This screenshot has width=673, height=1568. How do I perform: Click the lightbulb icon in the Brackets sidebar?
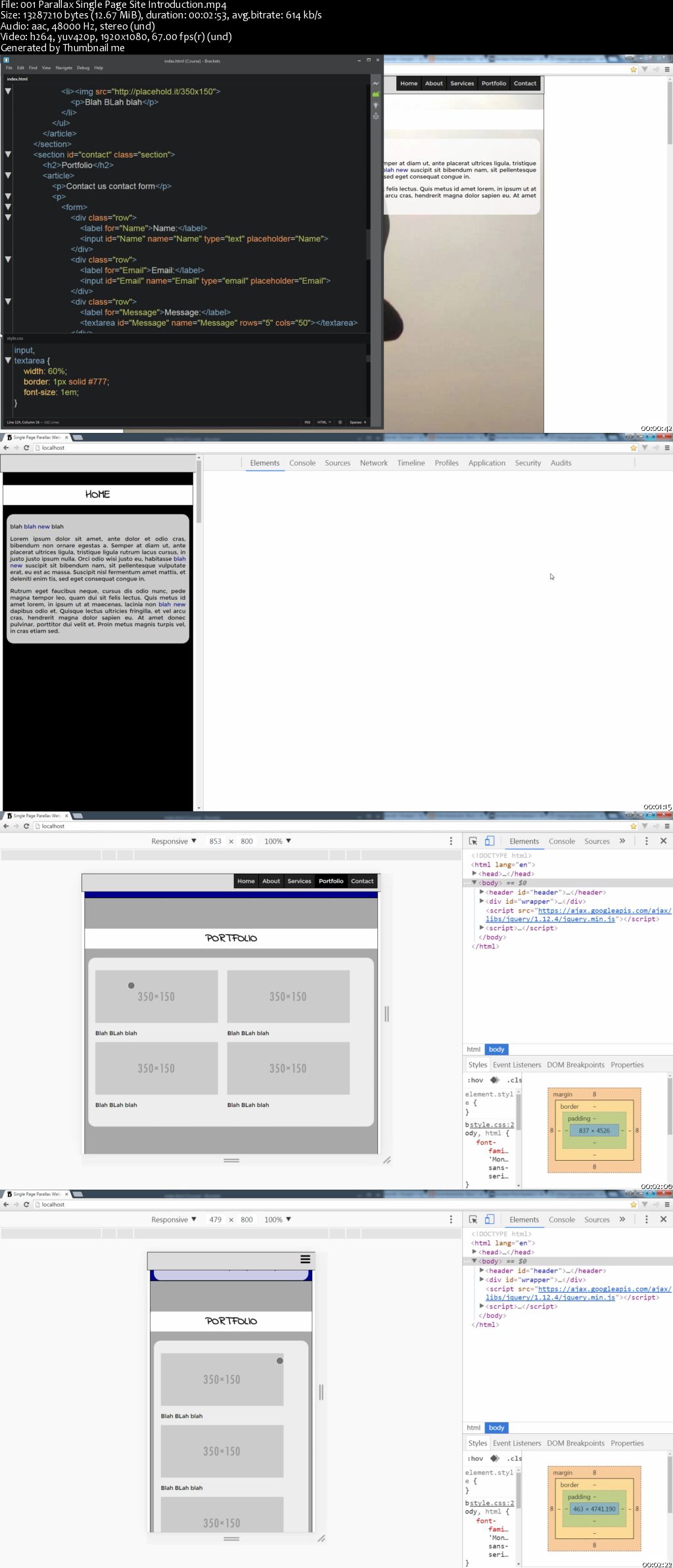pos(376,105)
